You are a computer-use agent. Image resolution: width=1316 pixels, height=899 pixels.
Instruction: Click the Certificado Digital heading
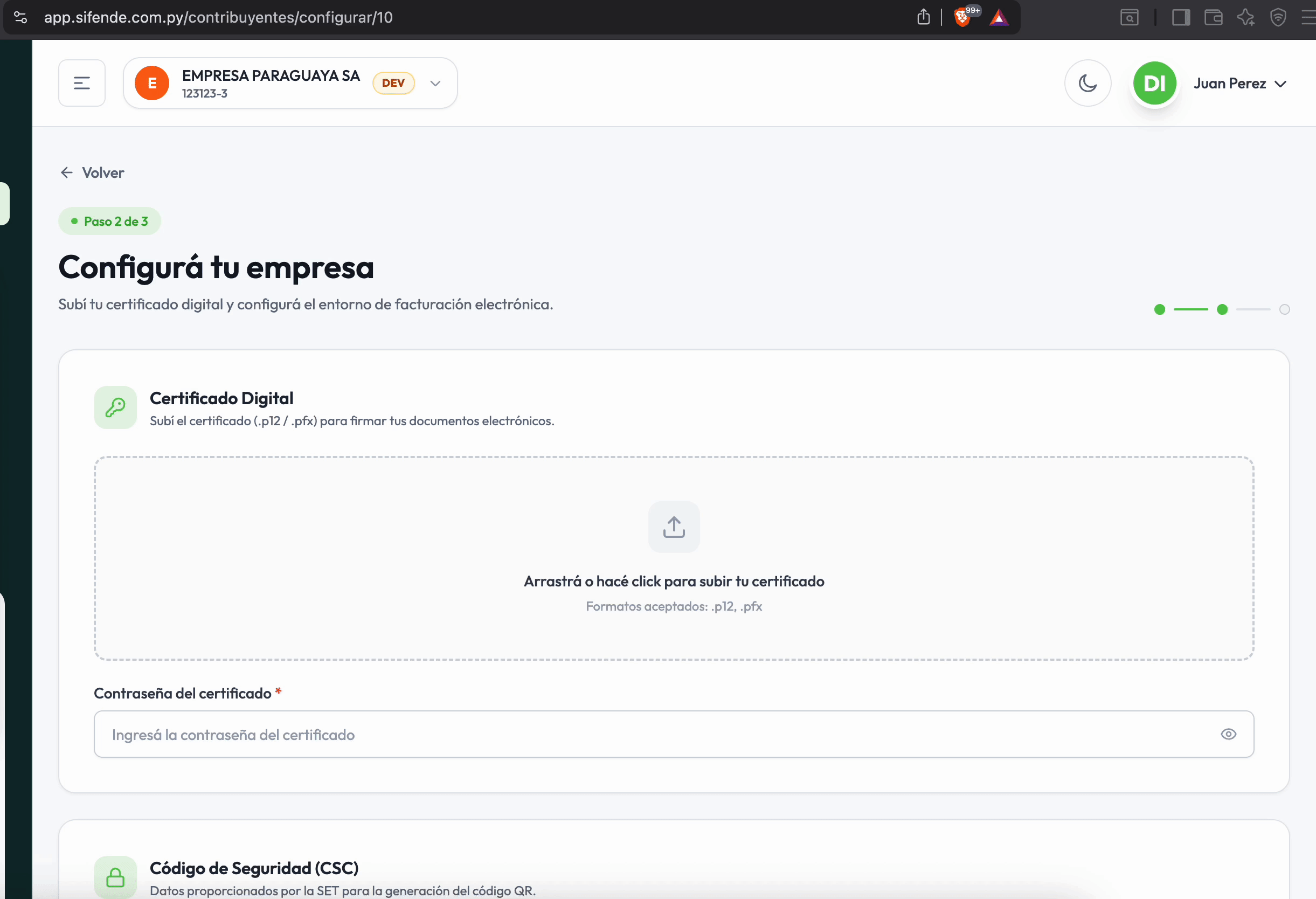coord(221,398)
